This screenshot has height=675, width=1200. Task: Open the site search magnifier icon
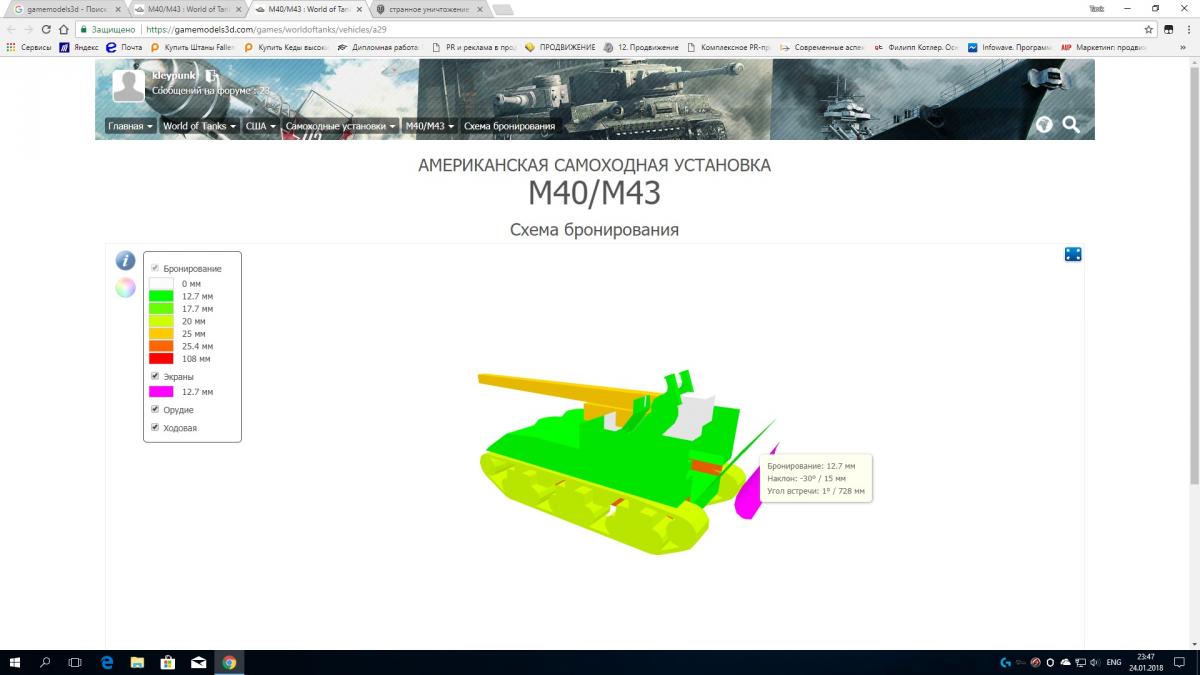[x=1071, y=125]
